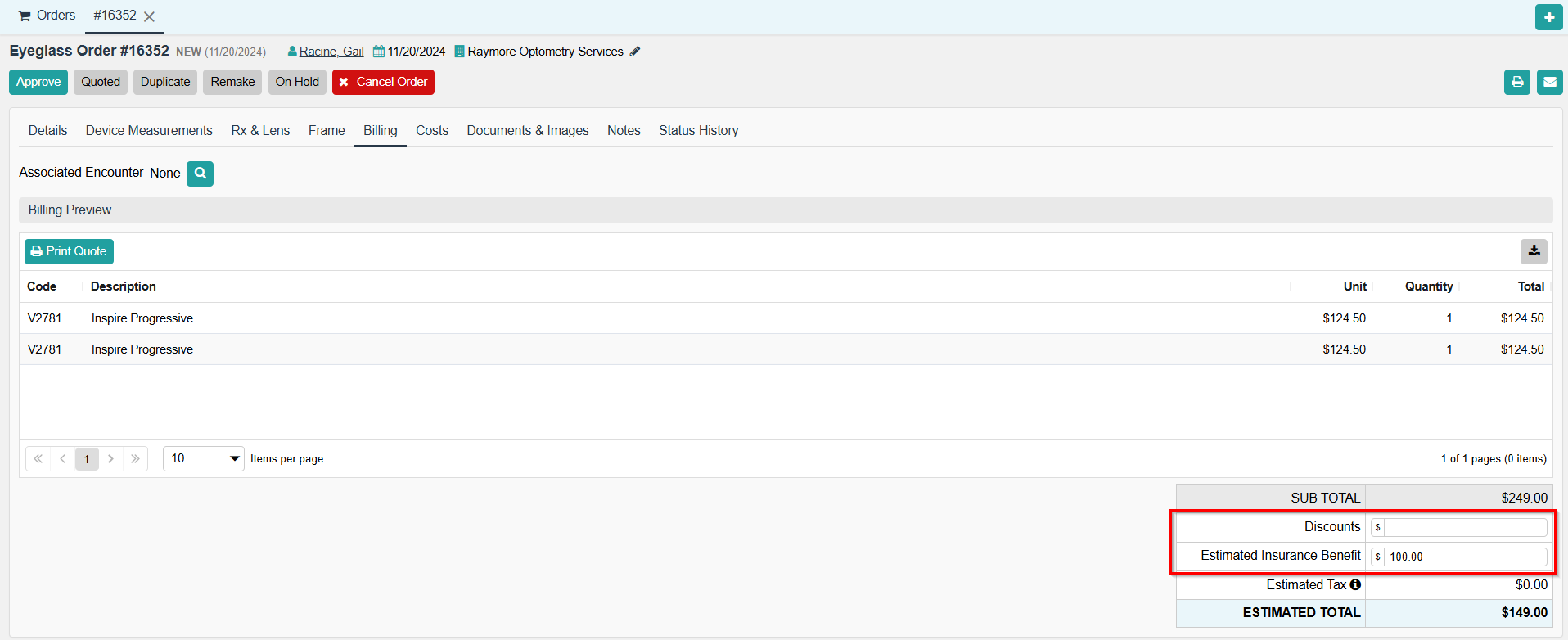Click the Estimated Tax info icon

tap(1355, 584)
